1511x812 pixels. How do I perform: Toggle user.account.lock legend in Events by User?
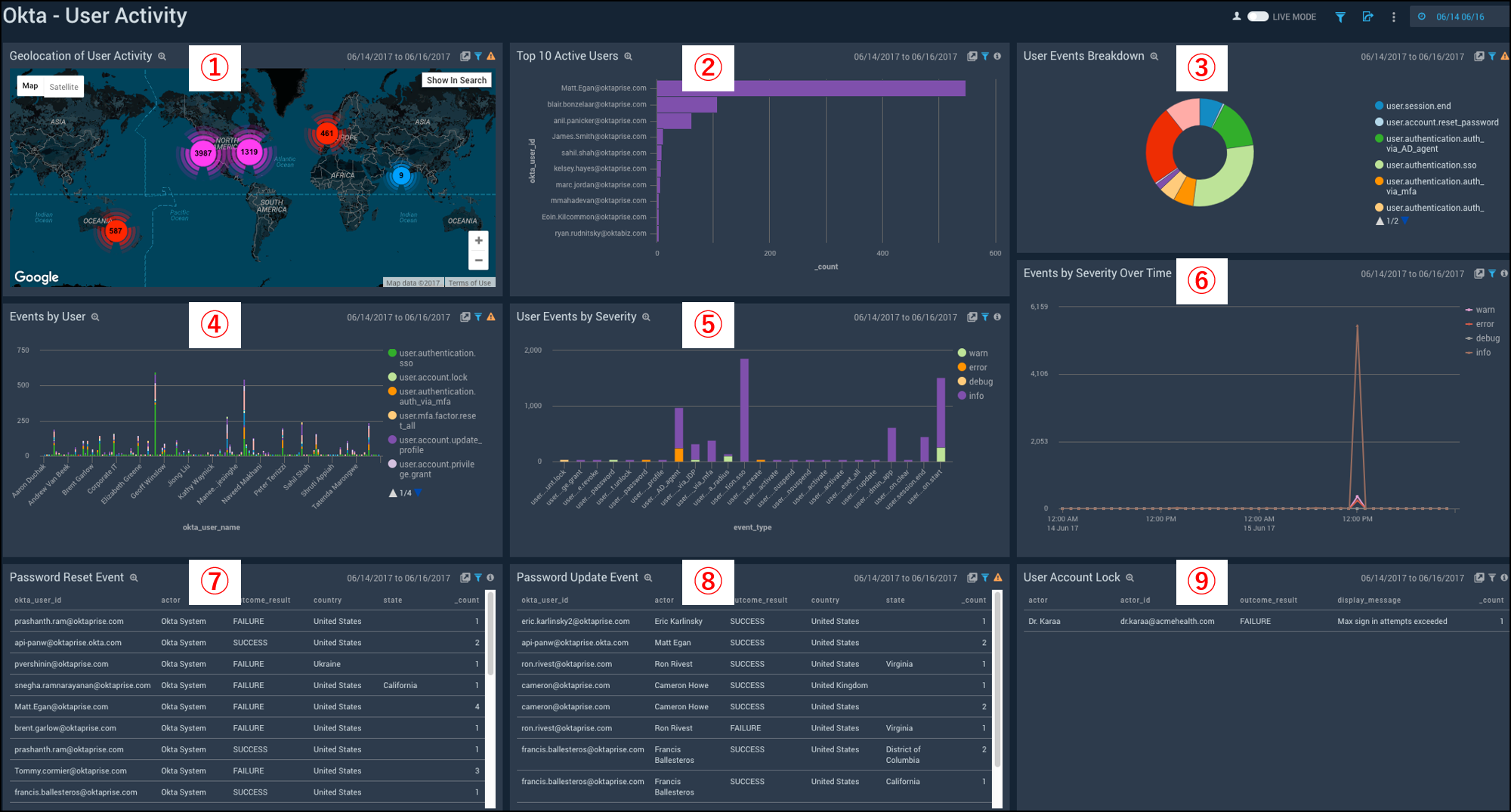coord(428,378)
